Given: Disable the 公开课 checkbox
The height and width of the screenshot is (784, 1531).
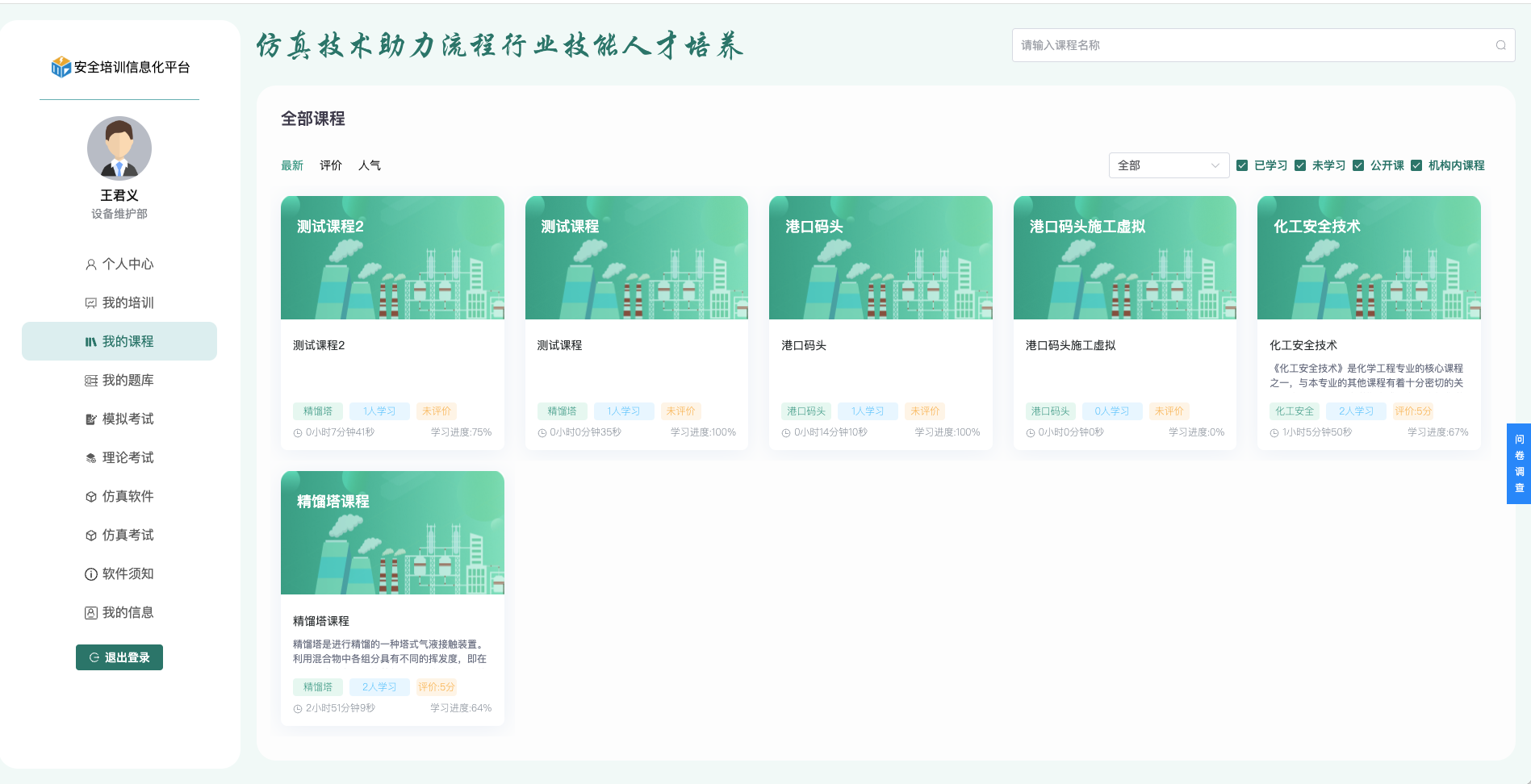Looking at the screenshot, I should (1358, 165).
